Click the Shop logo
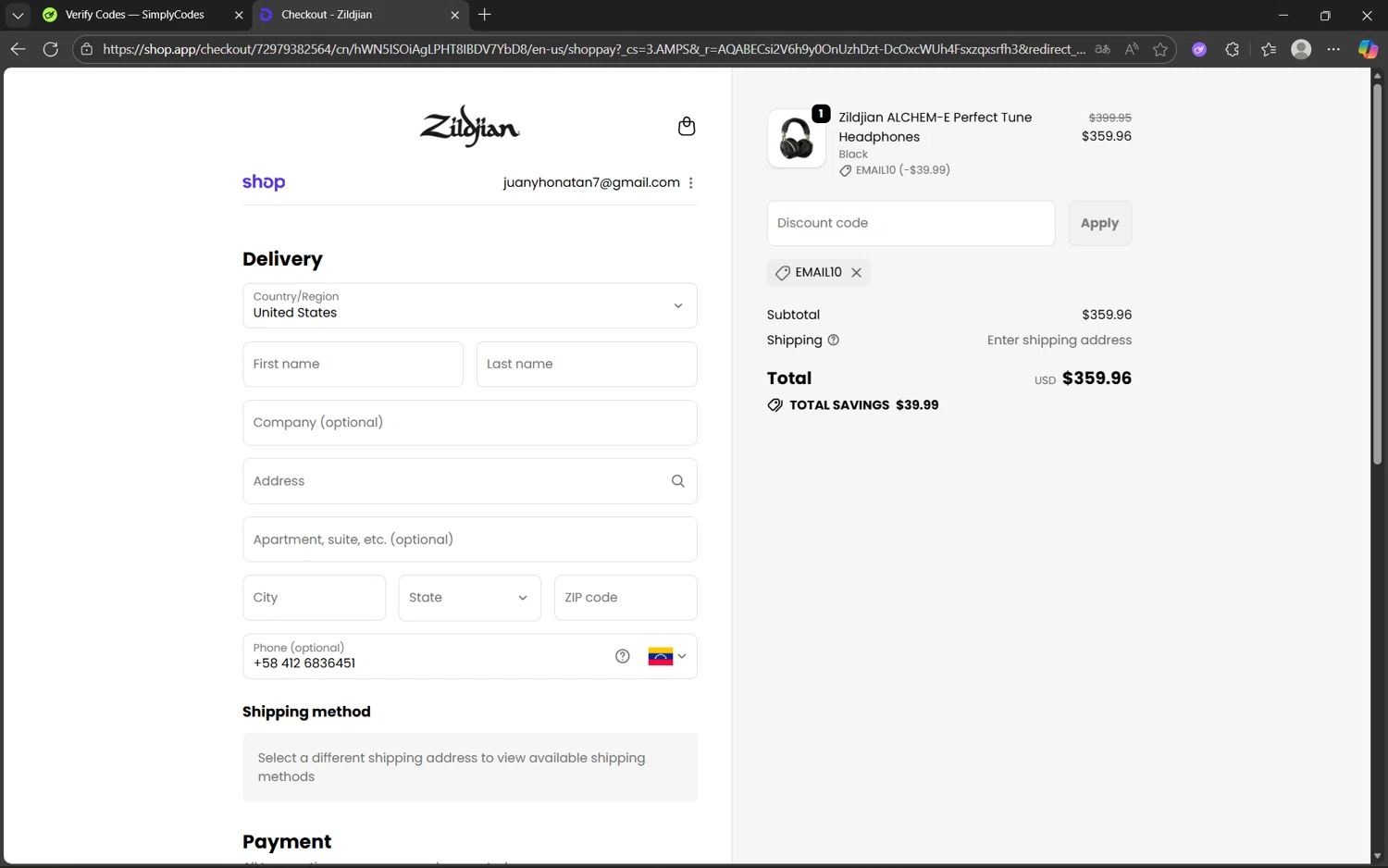Image resolution: width=1388 pixels, height=868 pixels. [264, 182]
